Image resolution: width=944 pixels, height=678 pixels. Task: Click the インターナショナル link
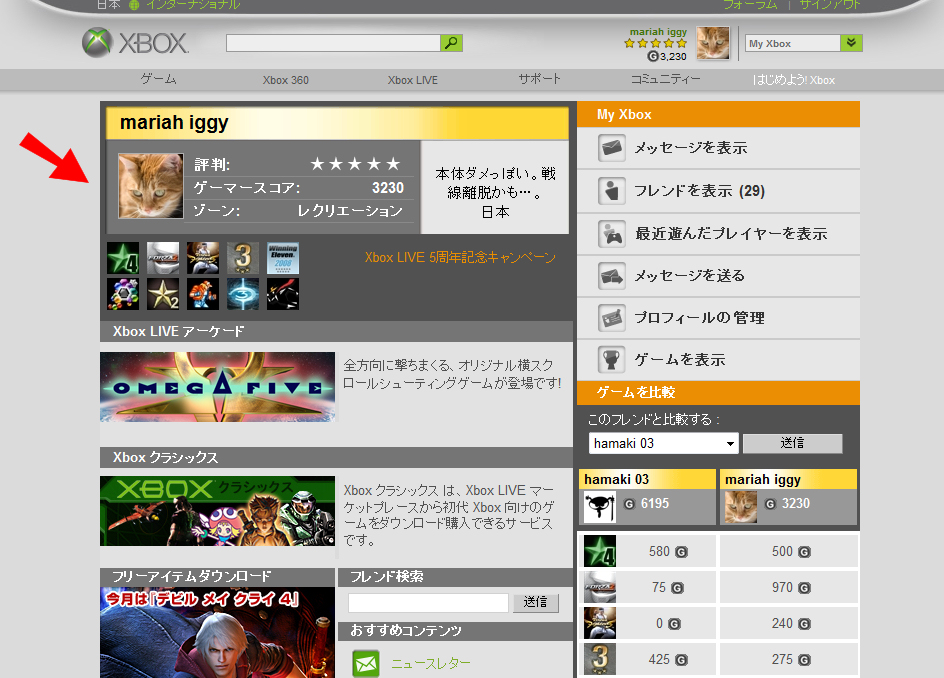click(x=193, y=5)
